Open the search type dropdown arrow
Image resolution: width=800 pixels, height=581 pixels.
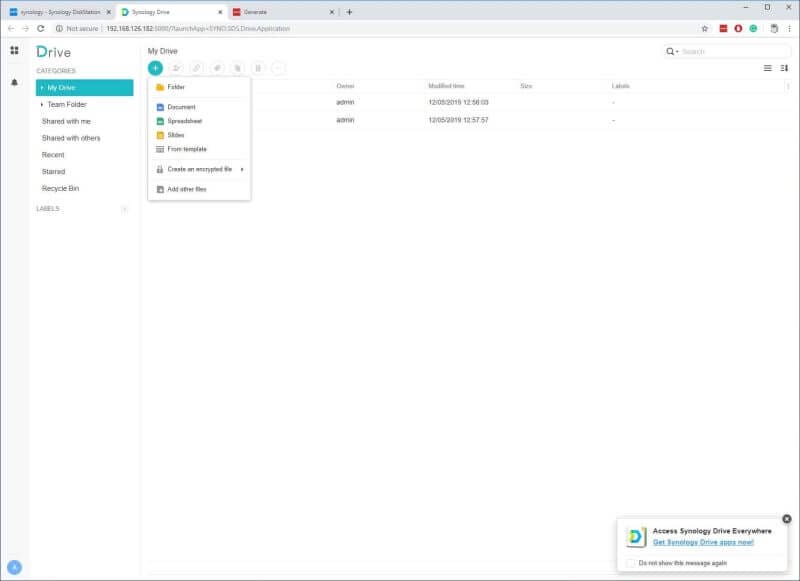pyautogui.click(x=679, y=49)
